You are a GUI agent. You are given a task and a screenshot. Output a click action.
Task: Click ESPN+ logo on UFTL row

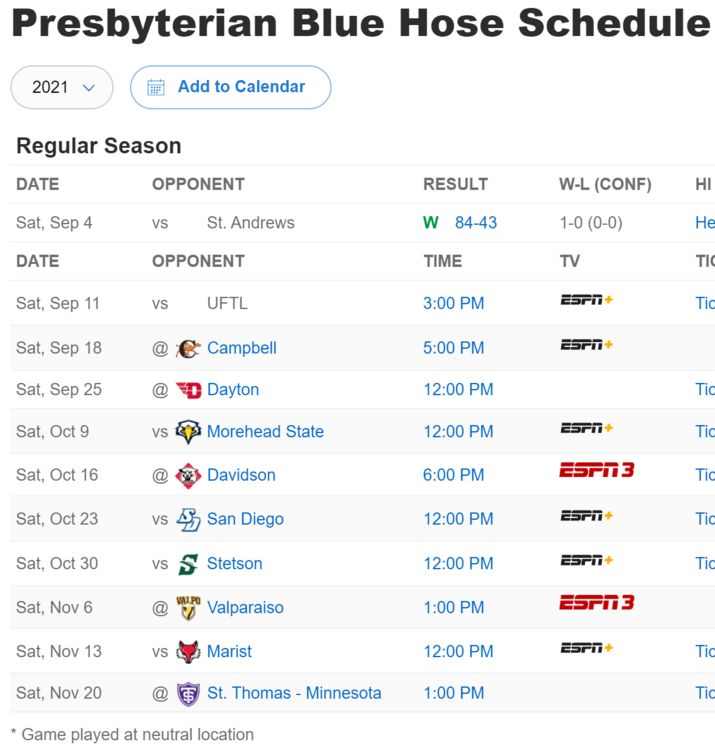click(586, 299)
